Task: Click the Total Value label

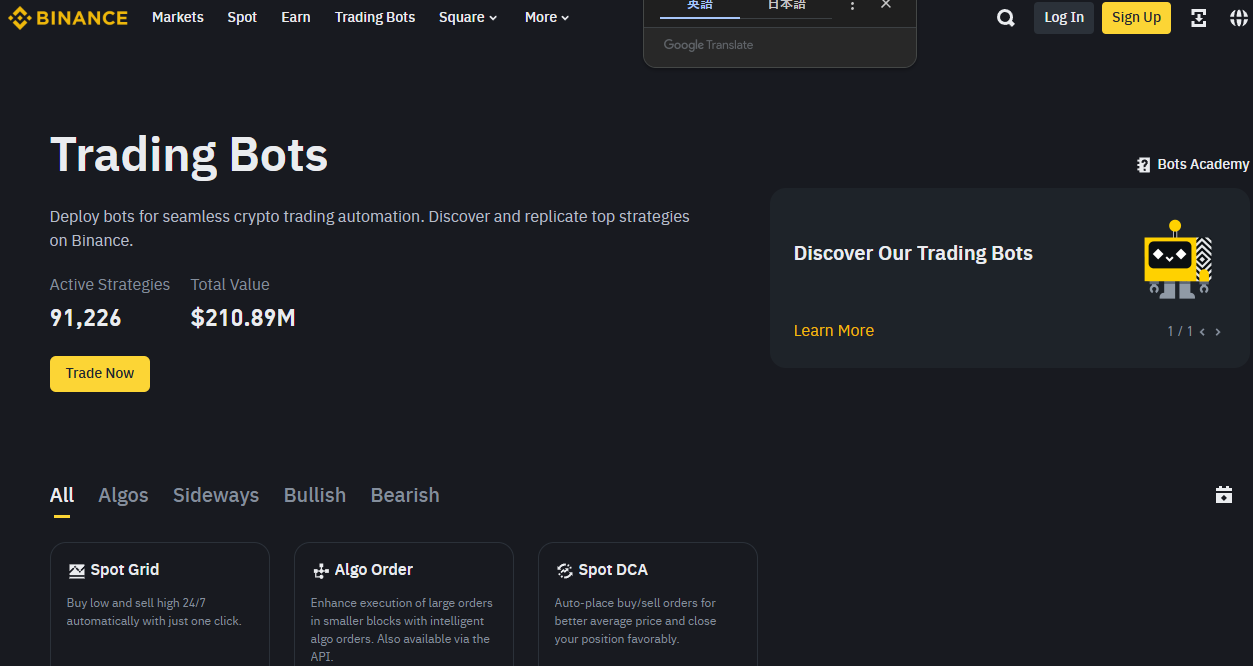Action: tap(230, 285)
